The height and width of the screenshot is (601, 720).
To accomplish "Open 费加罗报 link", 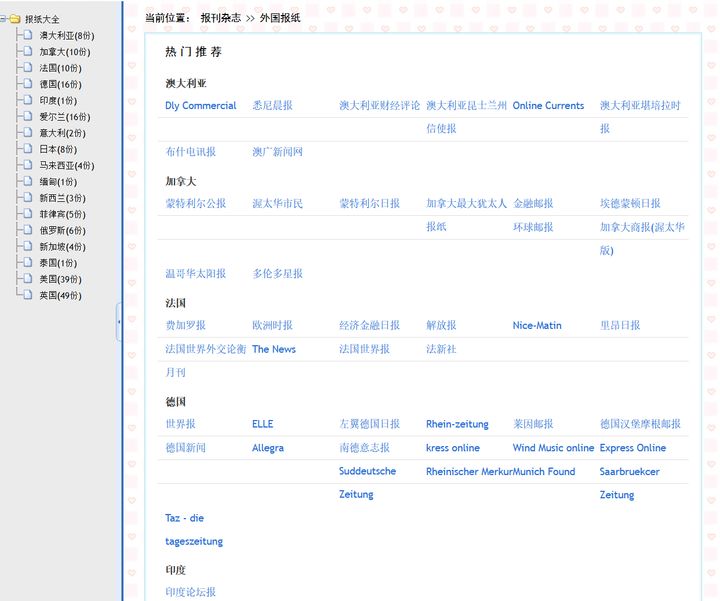I will tap(186, 326).
